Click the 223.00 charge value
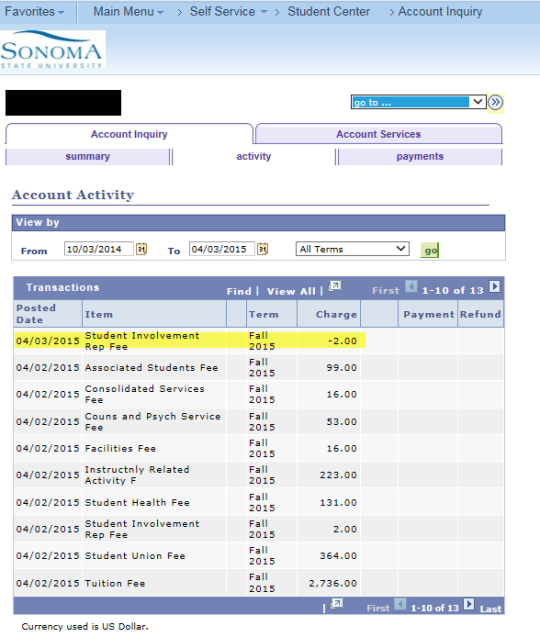The width and height of the screenshot is (540, 637). (x=338, y=475)
